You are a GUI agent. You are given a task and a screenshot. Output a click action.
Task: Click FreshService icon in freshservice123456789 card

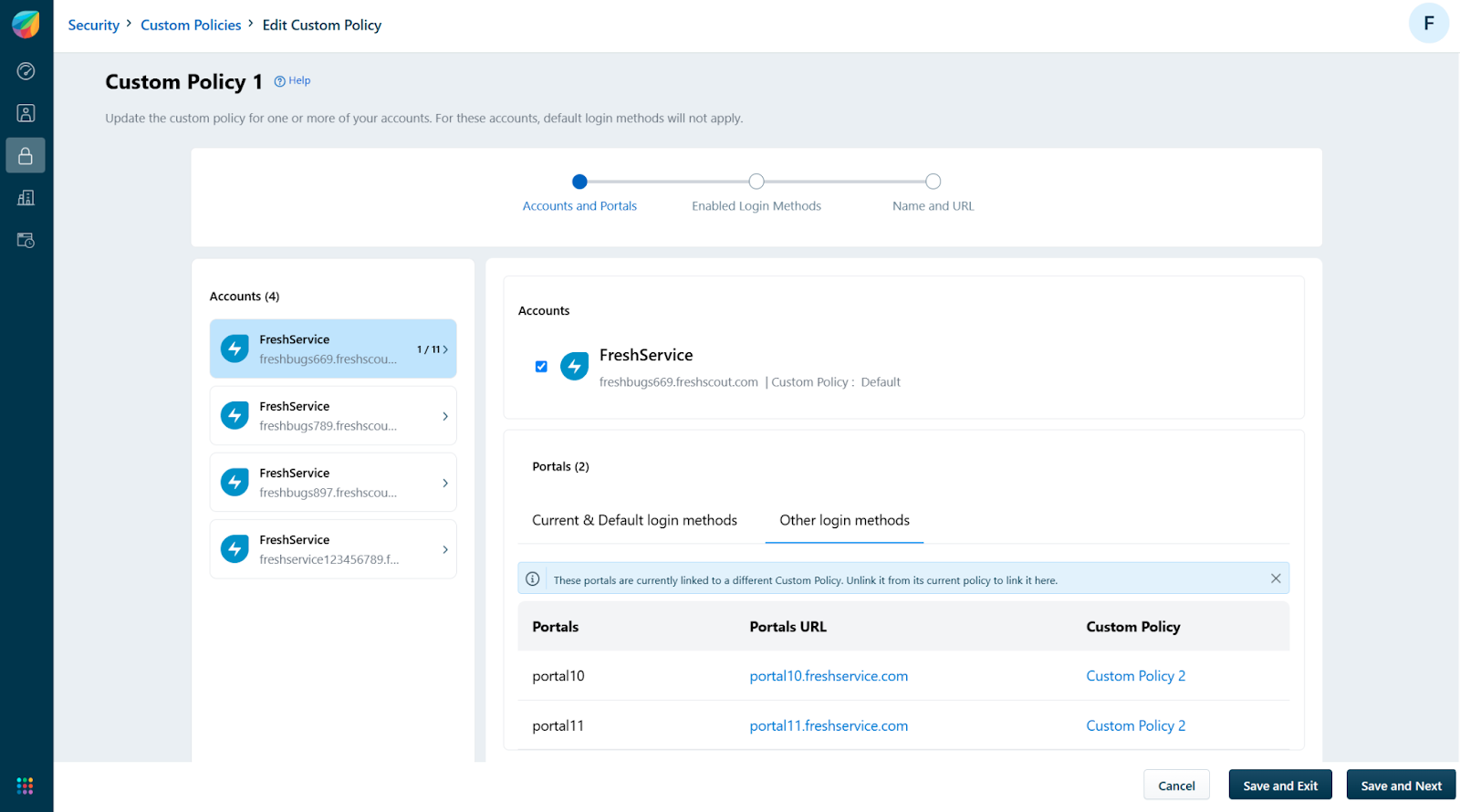click(235, 549)
